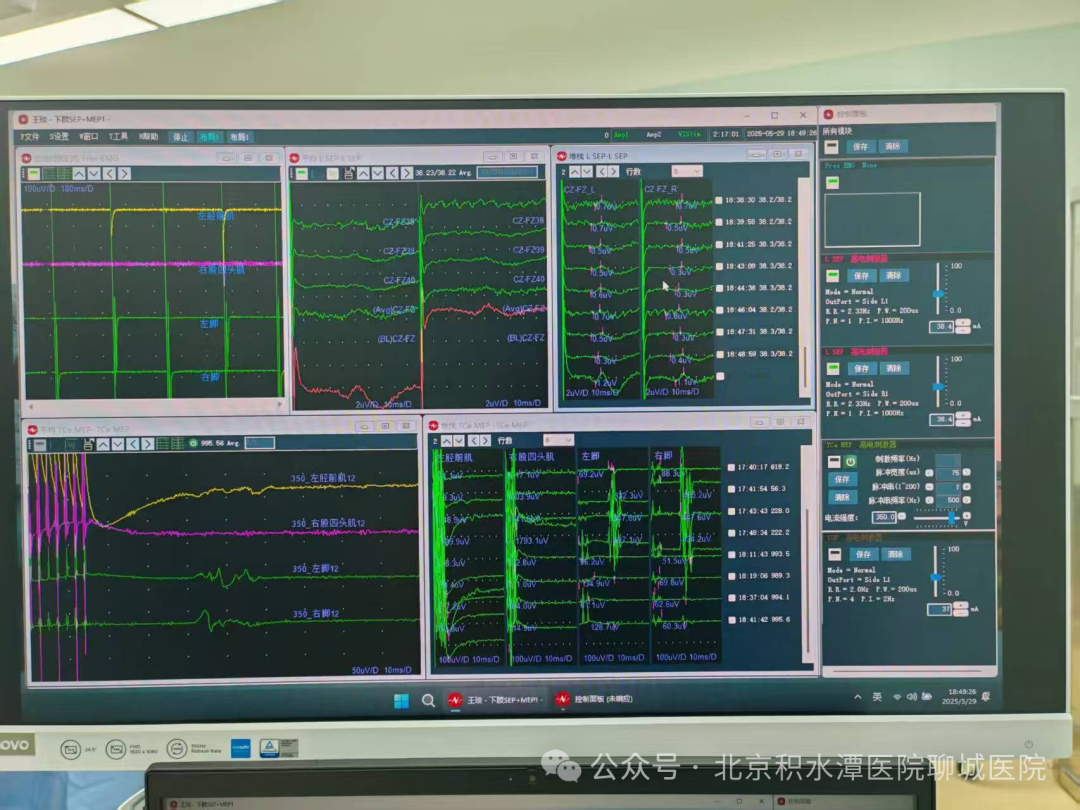
Task: Toggle checkbox for MEP trace 18:11:43 993.5
Action: (731, 554)
